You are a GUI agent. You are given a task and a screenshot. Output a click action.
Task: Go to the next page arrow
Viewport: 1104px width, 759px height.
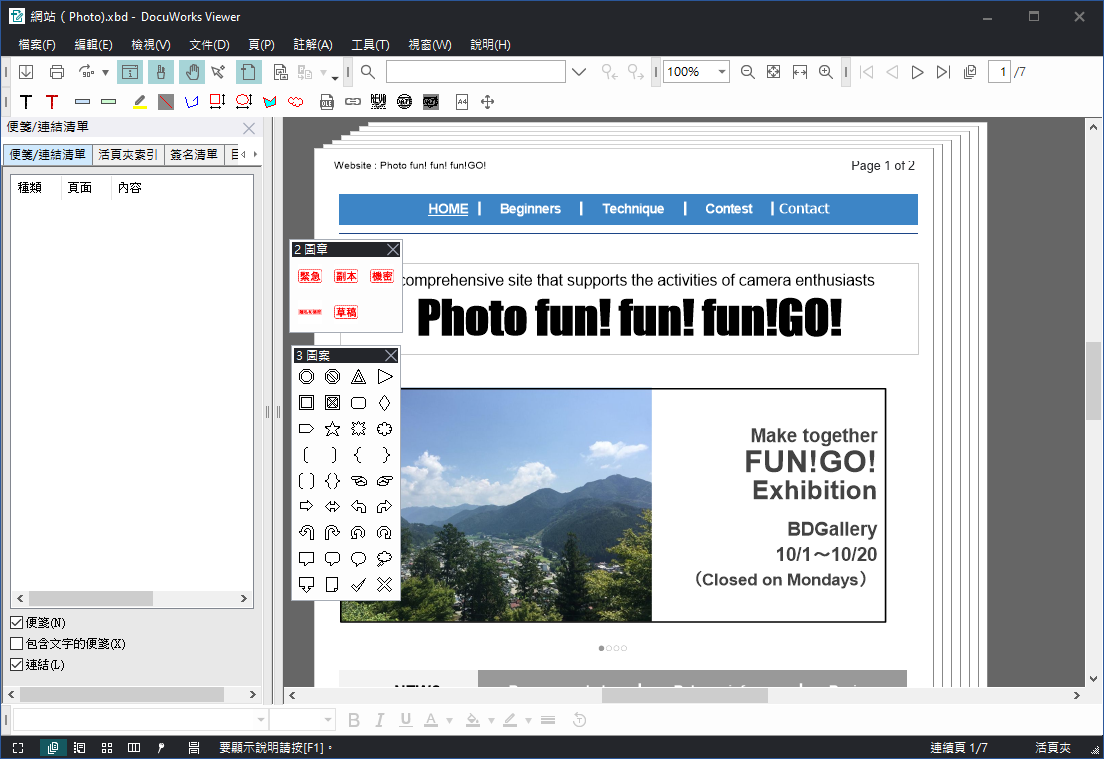917,72
